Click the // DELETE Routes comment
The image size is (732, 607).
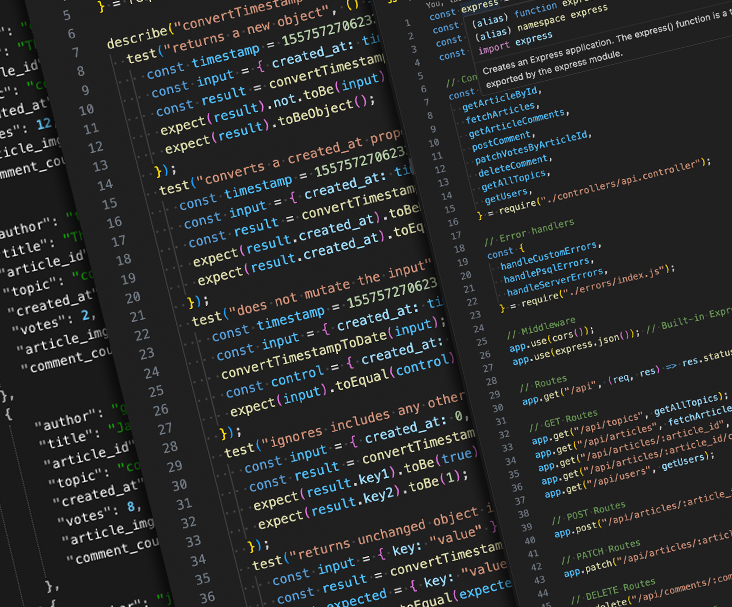[613, 591]
